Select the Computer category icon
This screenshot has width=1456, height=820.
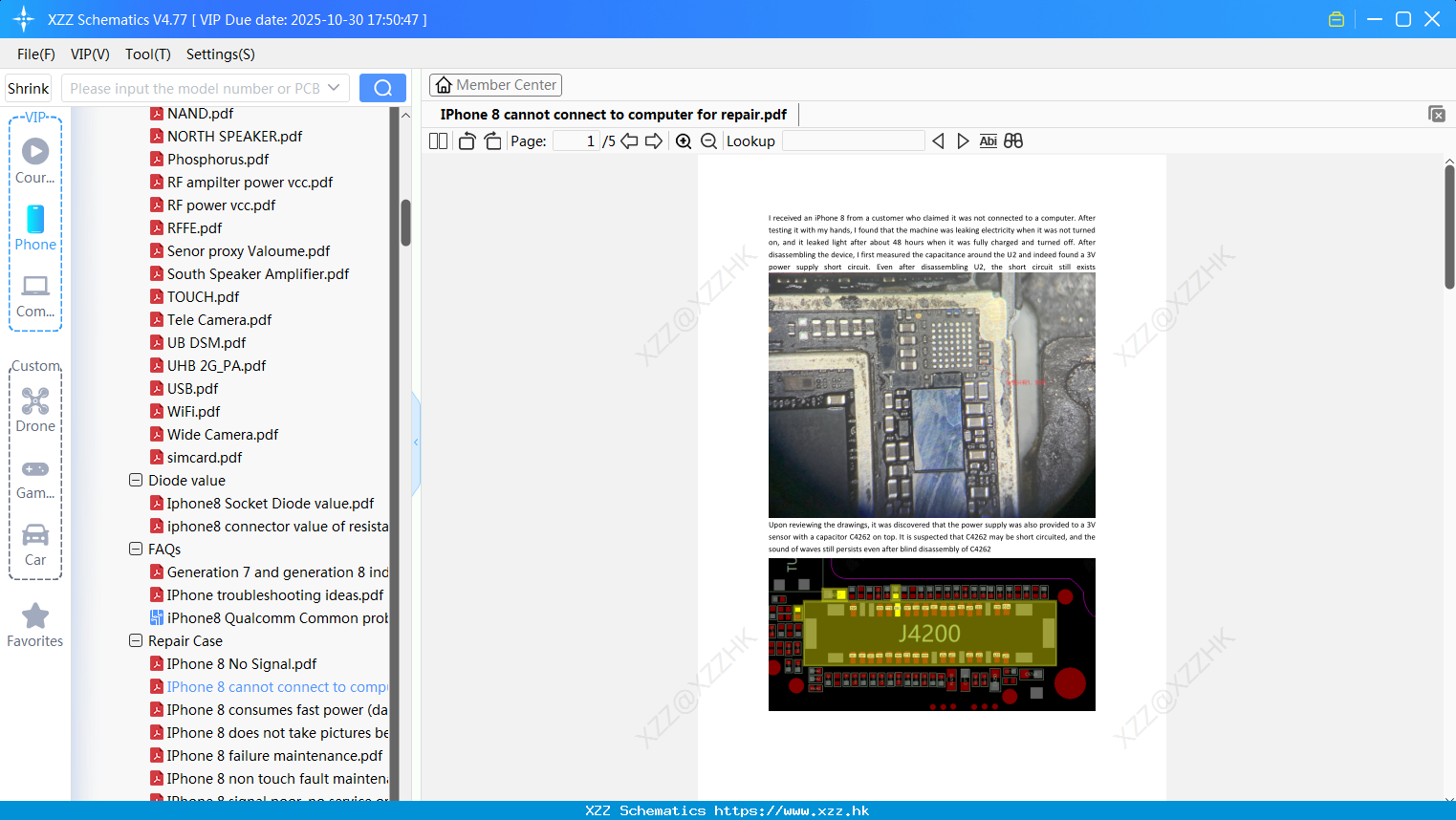(35, 296)
